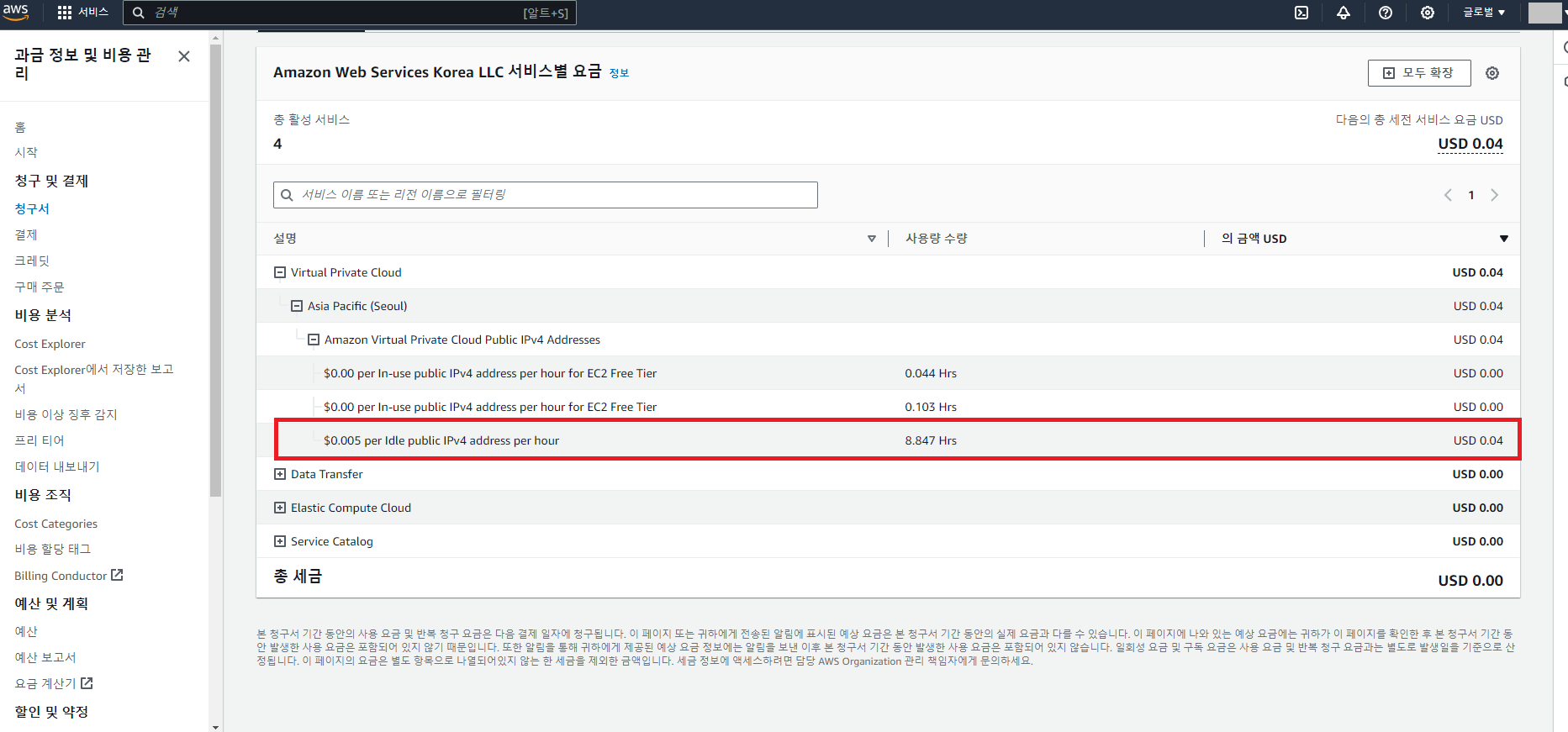Open 예산 in sidebar

[26, 631]
